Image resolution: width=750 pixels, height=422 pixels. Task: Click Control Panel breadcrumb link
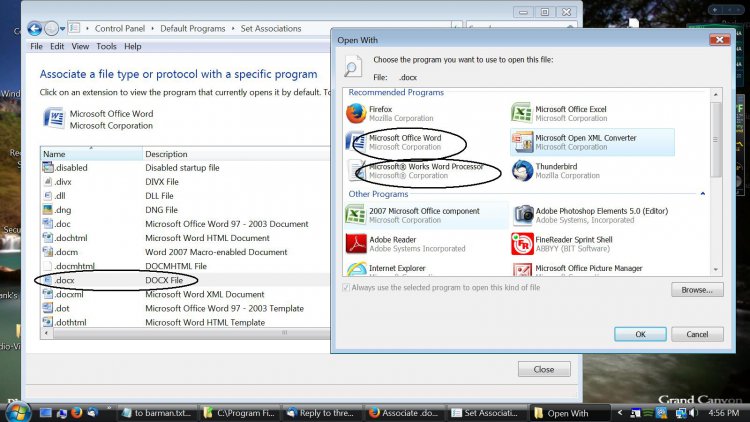click(x=120, y=29)
